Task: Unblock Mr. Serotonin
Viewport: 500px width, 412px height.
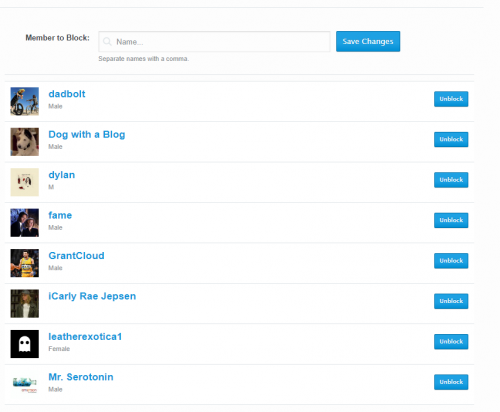Action: pyautogui.click(x=451, y=382)
